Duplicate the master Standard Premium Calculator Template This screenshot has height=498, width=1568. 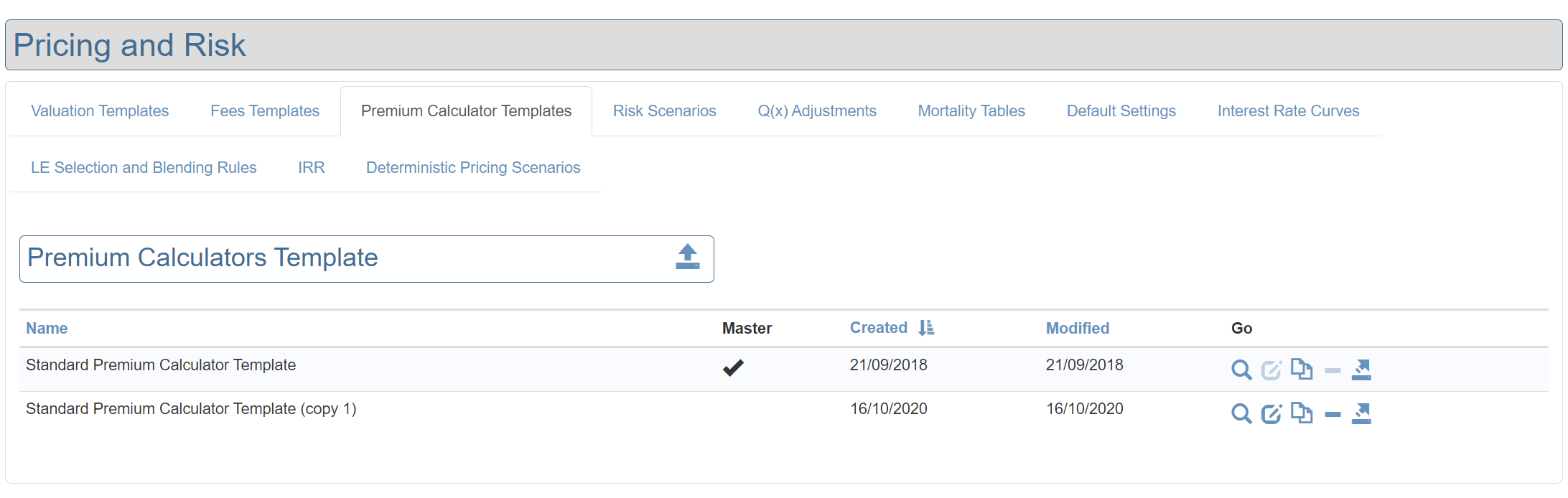pos(1301,370)
